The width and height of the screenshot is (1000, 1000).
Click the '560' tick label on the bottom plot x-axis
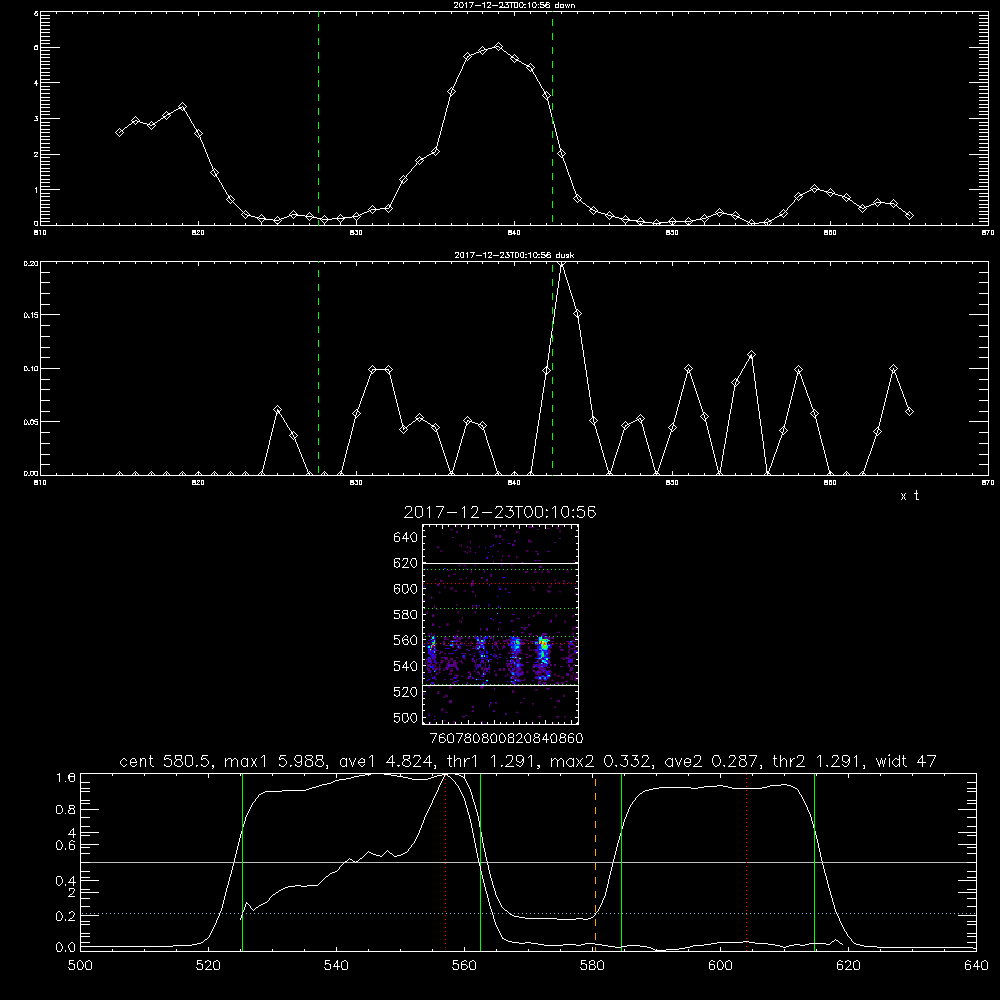click(464, 966)
